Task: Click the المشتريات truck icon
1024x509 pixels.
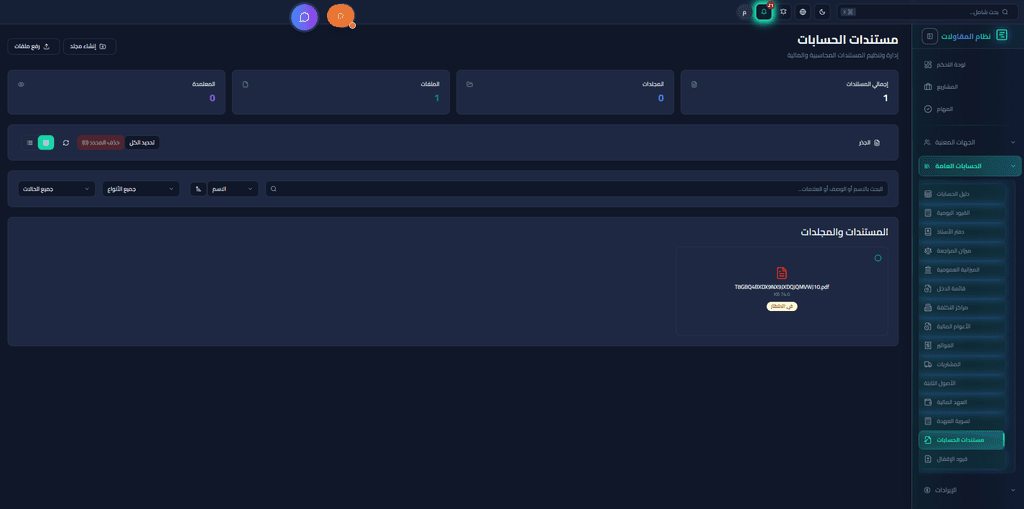Action: point(928,364)
